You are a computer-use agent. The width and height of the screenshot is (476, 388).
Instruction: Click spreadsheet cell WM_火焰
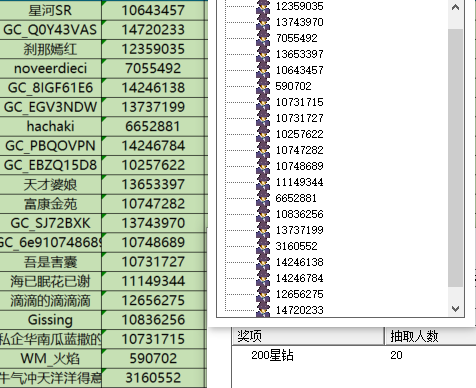(50, 358)
